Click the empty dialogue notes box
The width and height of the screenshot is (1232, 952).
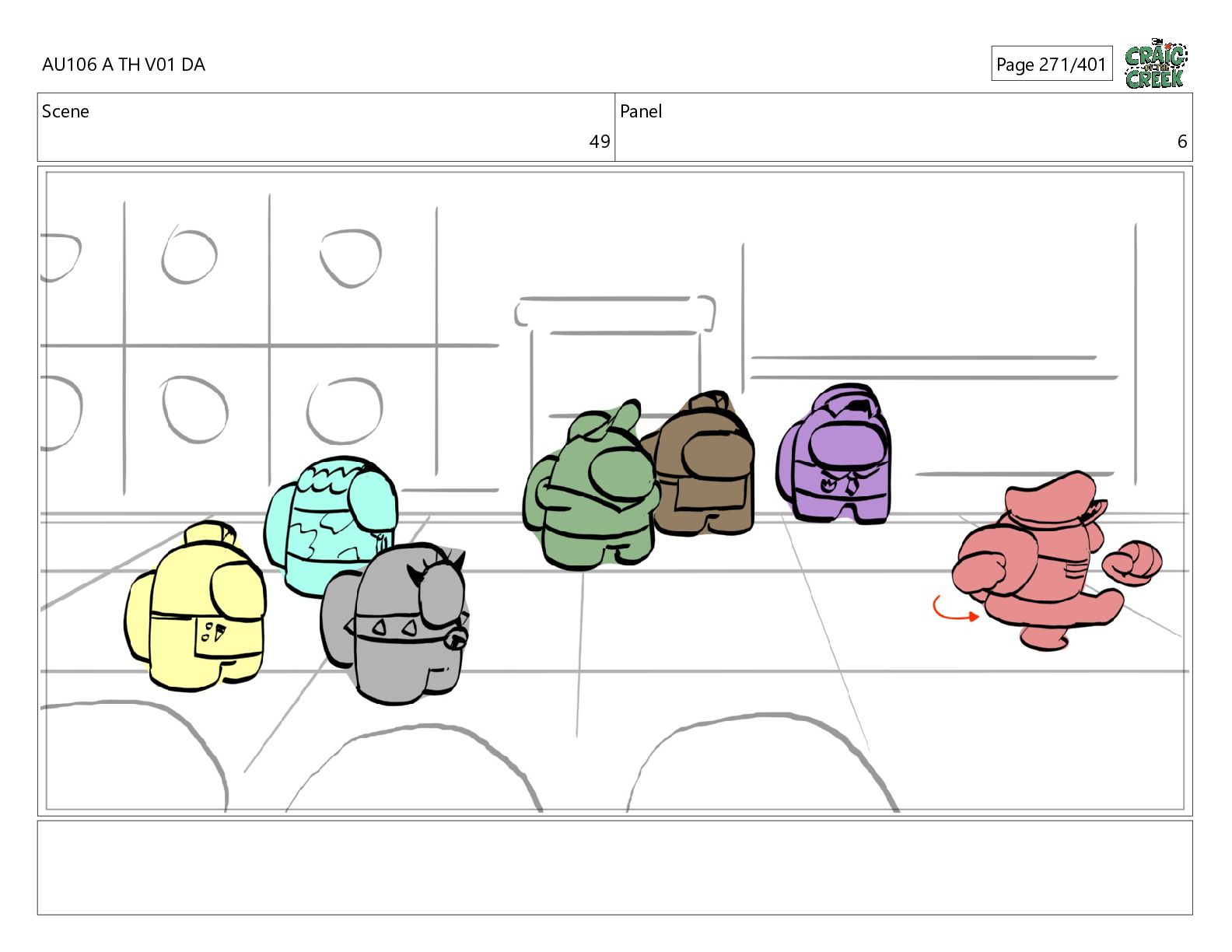614,867
